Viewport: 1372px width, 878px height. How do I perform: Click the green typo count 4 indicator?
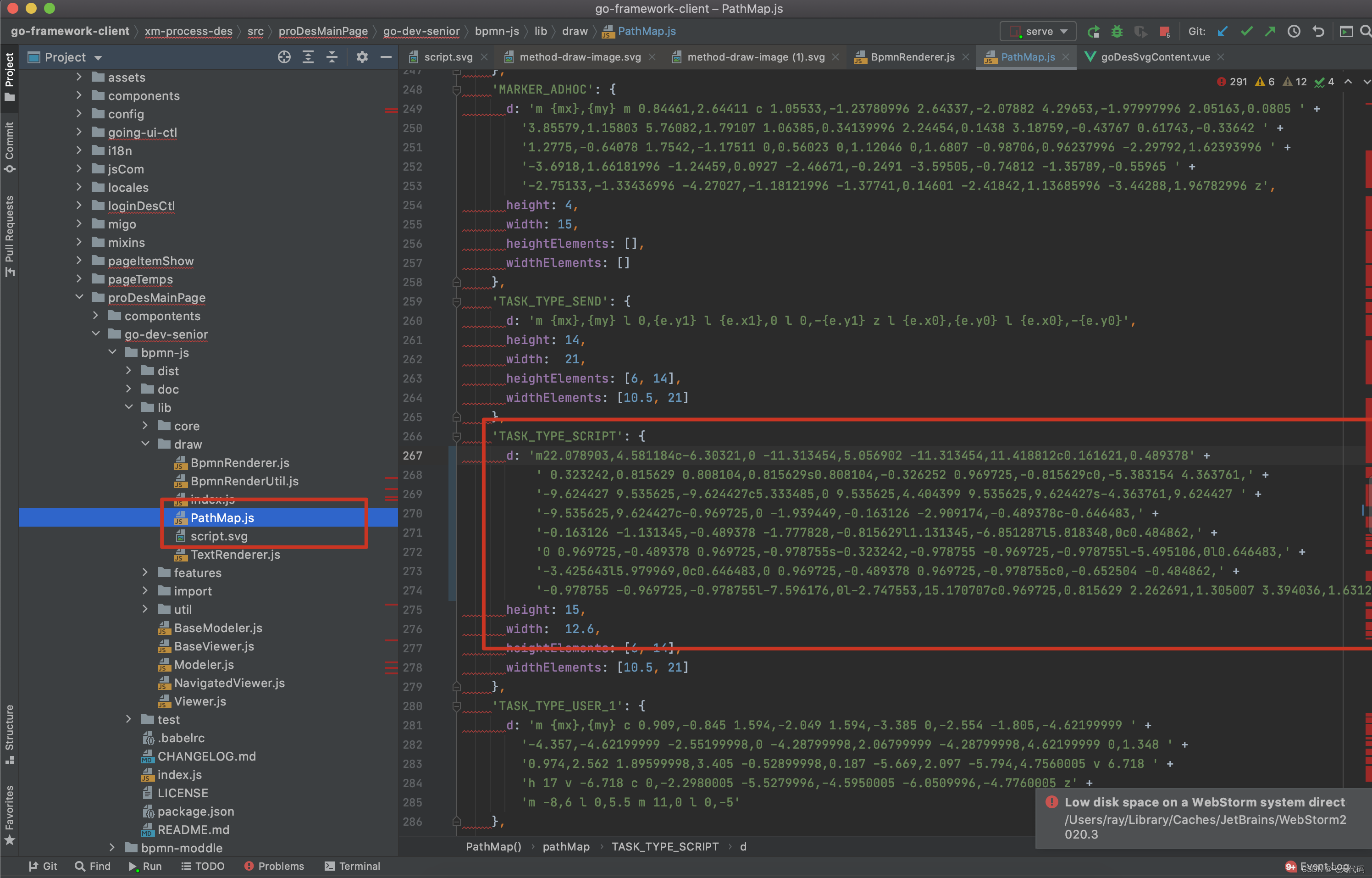tap(1323, 82)
